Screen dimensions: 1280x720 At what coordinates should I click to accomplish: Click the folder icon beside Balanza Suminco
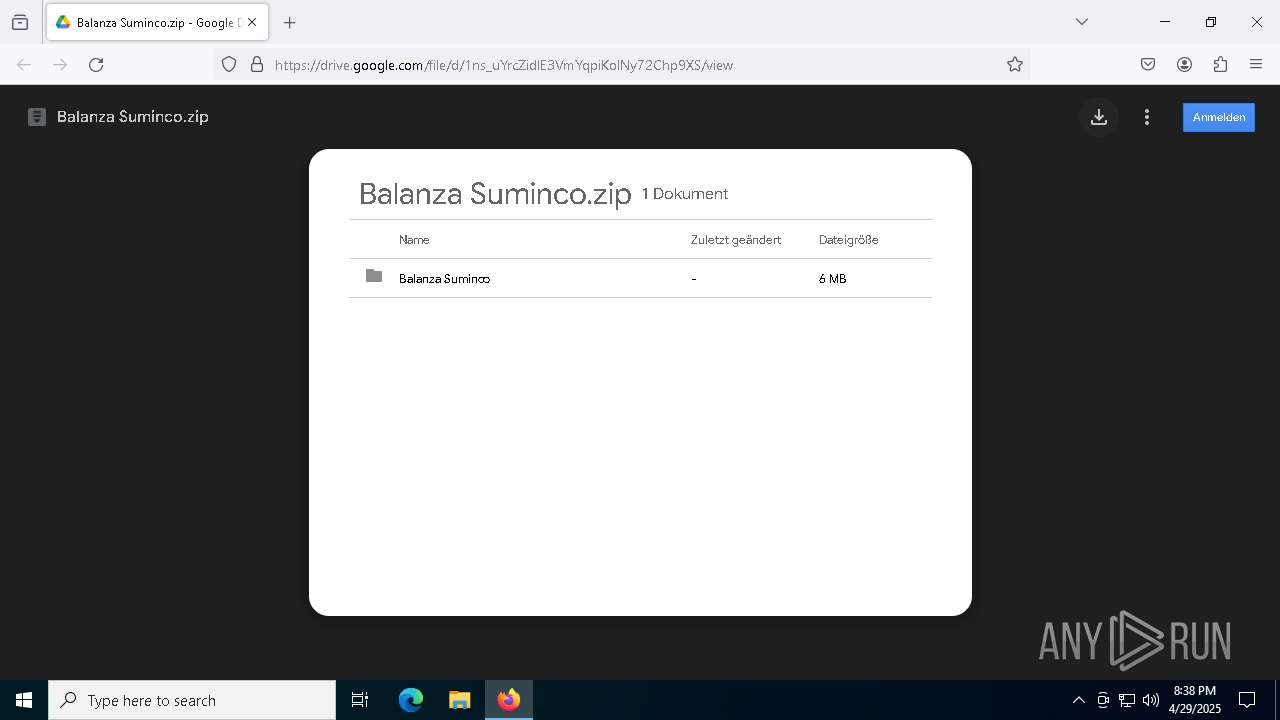pos(374,276)
